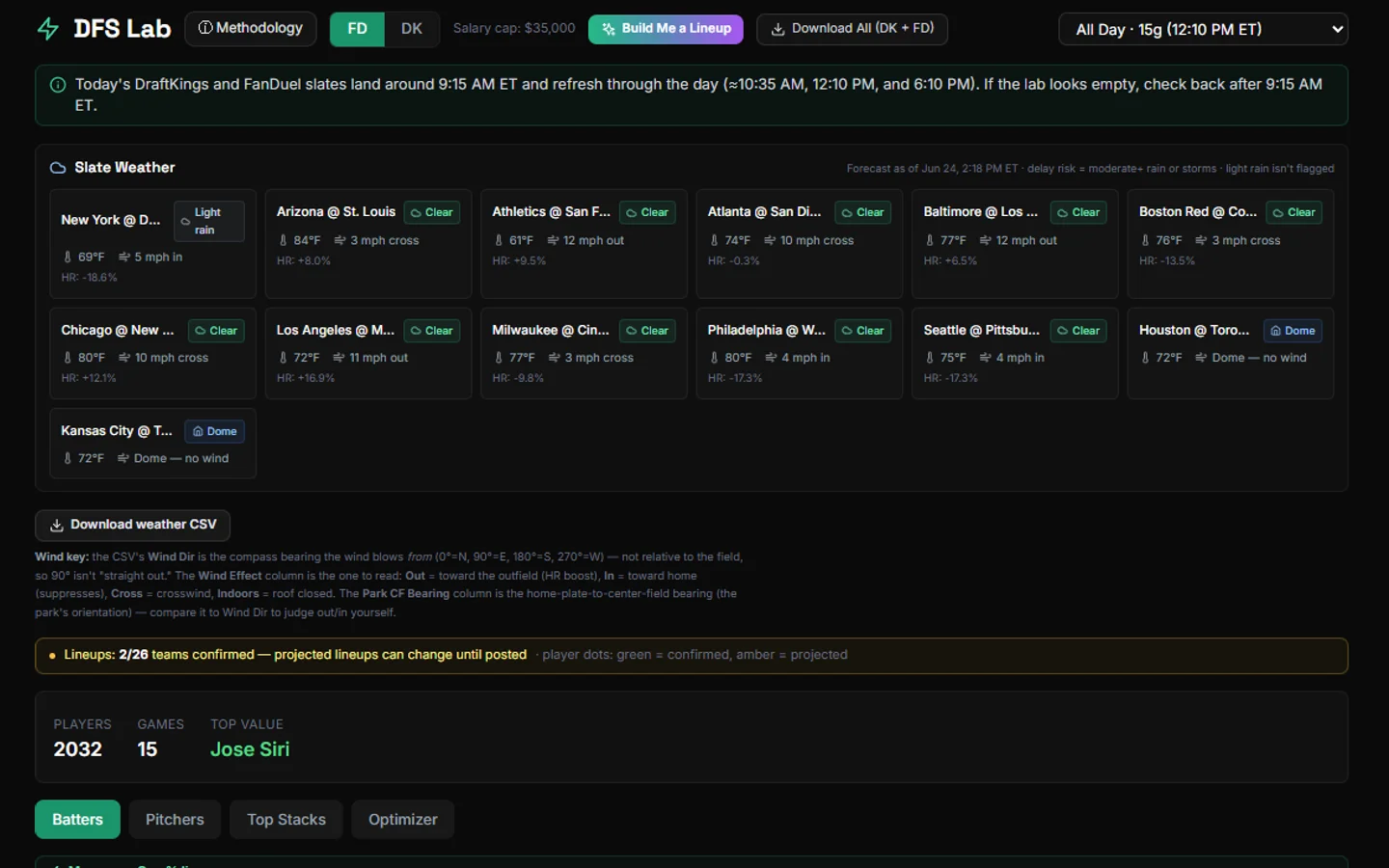Click HR: +16.9% in Los Angeles card
This screenshot has height=868, width=1389.
coord(306,378)
